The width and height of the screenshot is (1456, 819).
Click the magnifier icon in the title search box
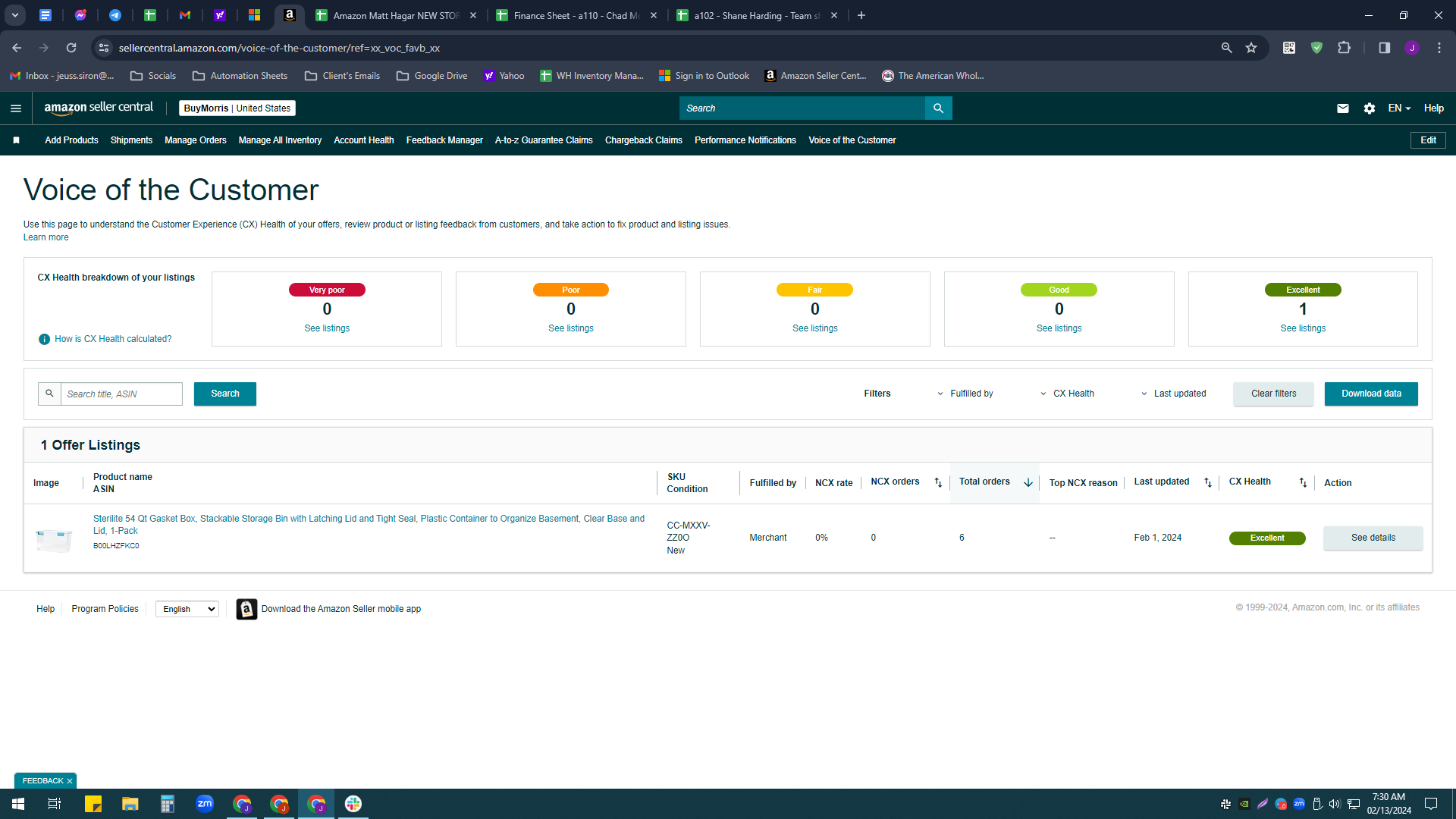pyautogui.click(x=49, y=394)
